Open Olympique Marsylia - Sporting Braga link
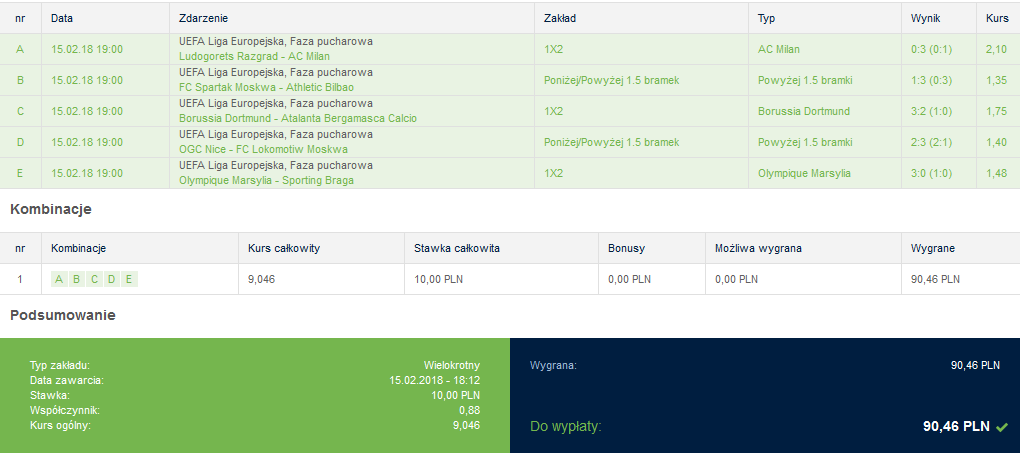The image size is (1020, 453). pos(266,180)
